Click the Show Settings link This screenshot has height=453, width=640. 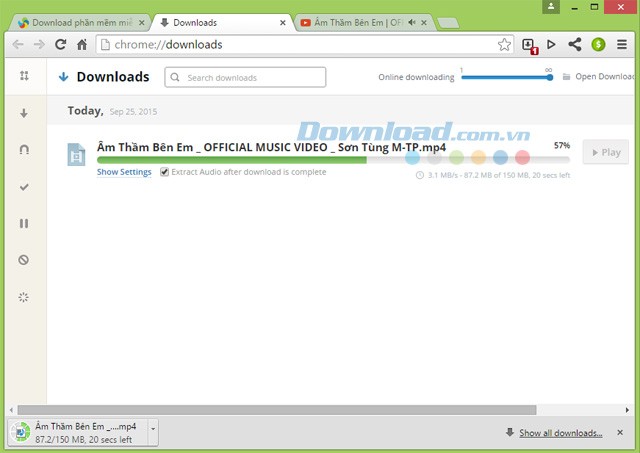(124, 172)
